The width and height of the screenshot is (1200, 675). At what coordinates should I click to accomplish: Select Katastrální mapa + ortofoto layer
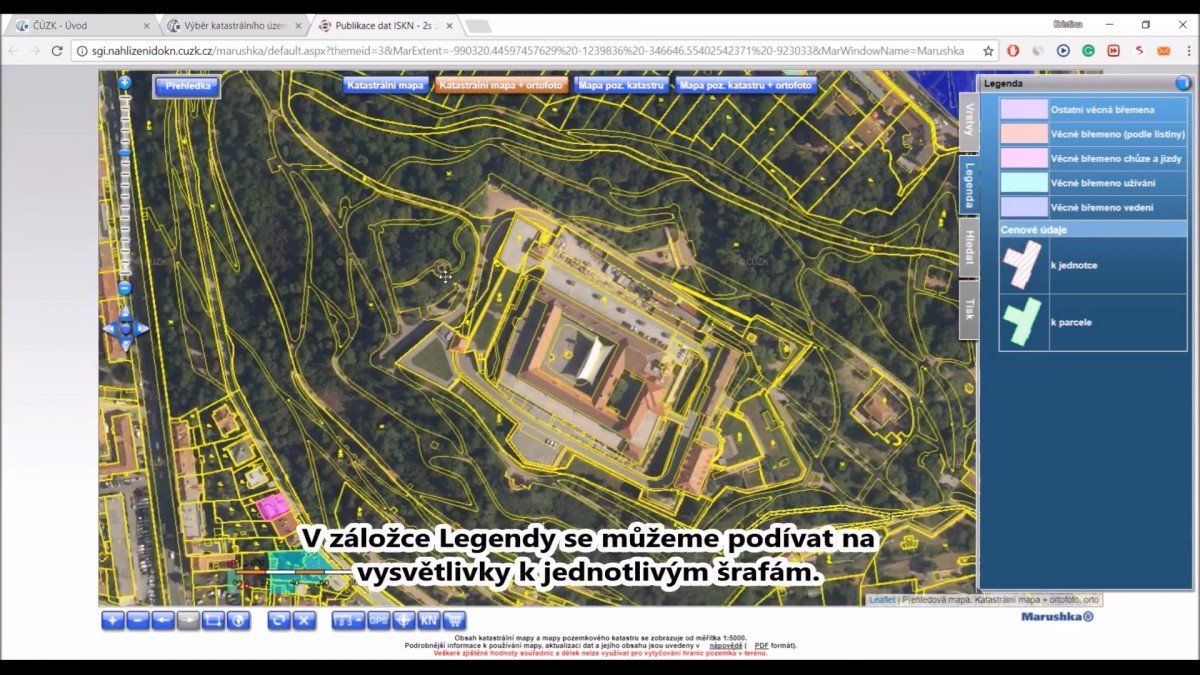[502, 86]
